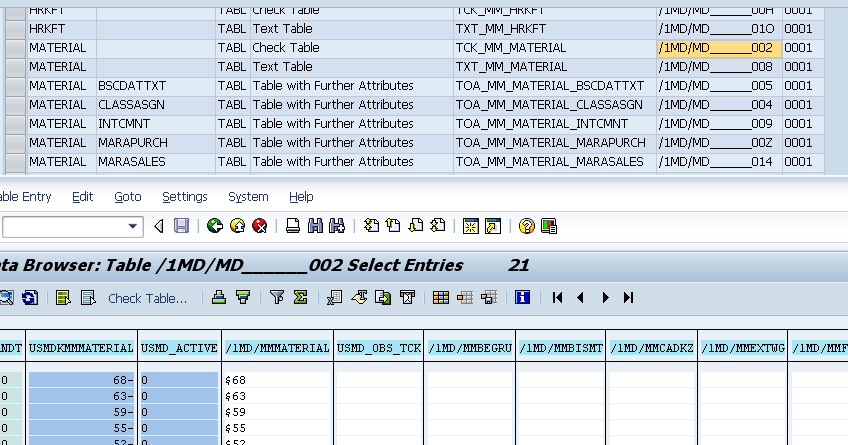Viewport: 848px width, 445px height.
Task: Open the Help question mark icon
Action: pyautogui.click(x=526, y=226)
